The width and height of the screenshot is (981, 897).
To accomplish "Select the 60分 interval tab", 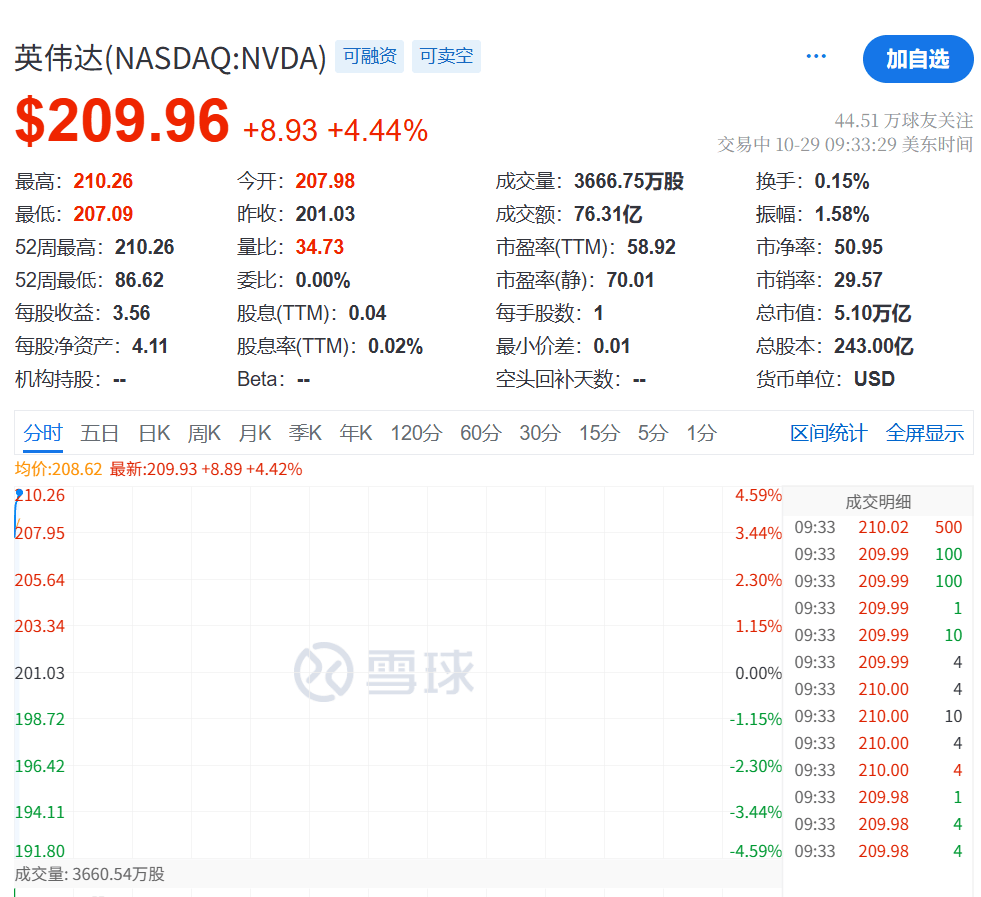I will pos(480,433).
